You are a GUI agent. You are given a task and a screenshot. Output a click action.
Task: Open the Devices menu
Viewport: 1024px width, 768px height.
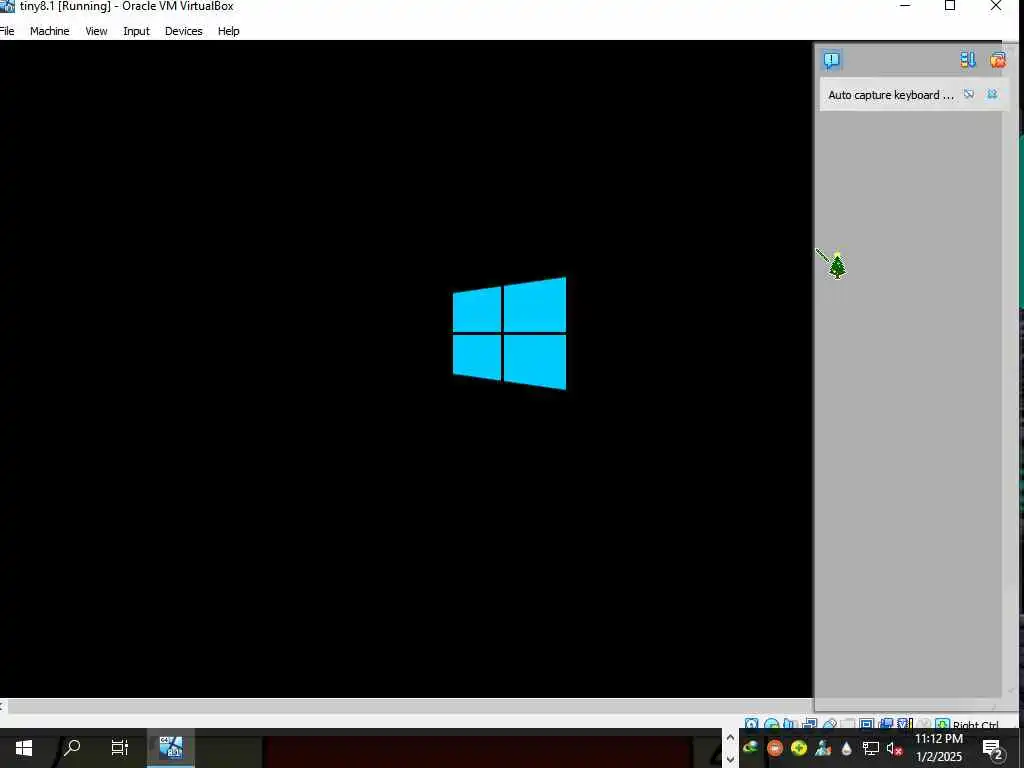tap(184, 31)
